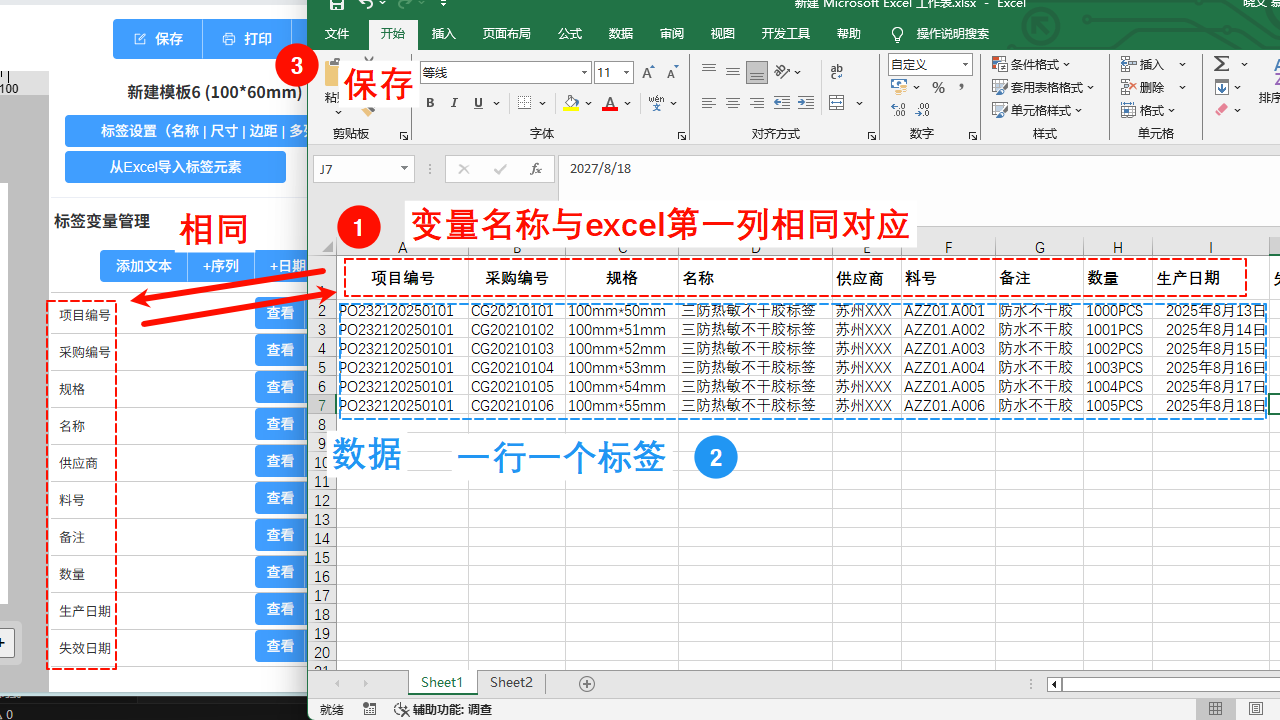1280x720 pixels.
Task: Undo via quick access toolbar
Action: point(366,5)
